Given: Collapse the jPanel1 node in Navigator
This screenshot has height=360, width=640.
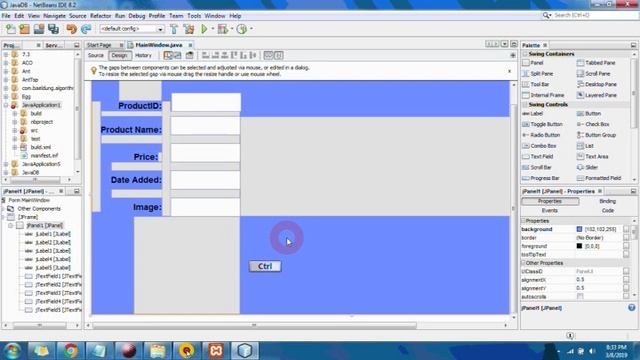Looking at the screenshot, I should [11, 226].
